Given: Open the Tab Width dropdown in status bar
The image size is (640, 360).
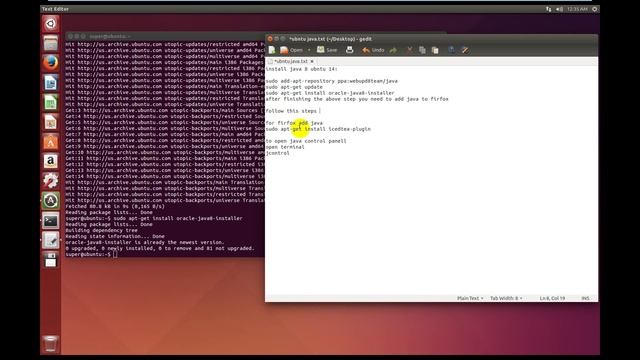Looking at the screenshot, I should click(x=506, y=298).
